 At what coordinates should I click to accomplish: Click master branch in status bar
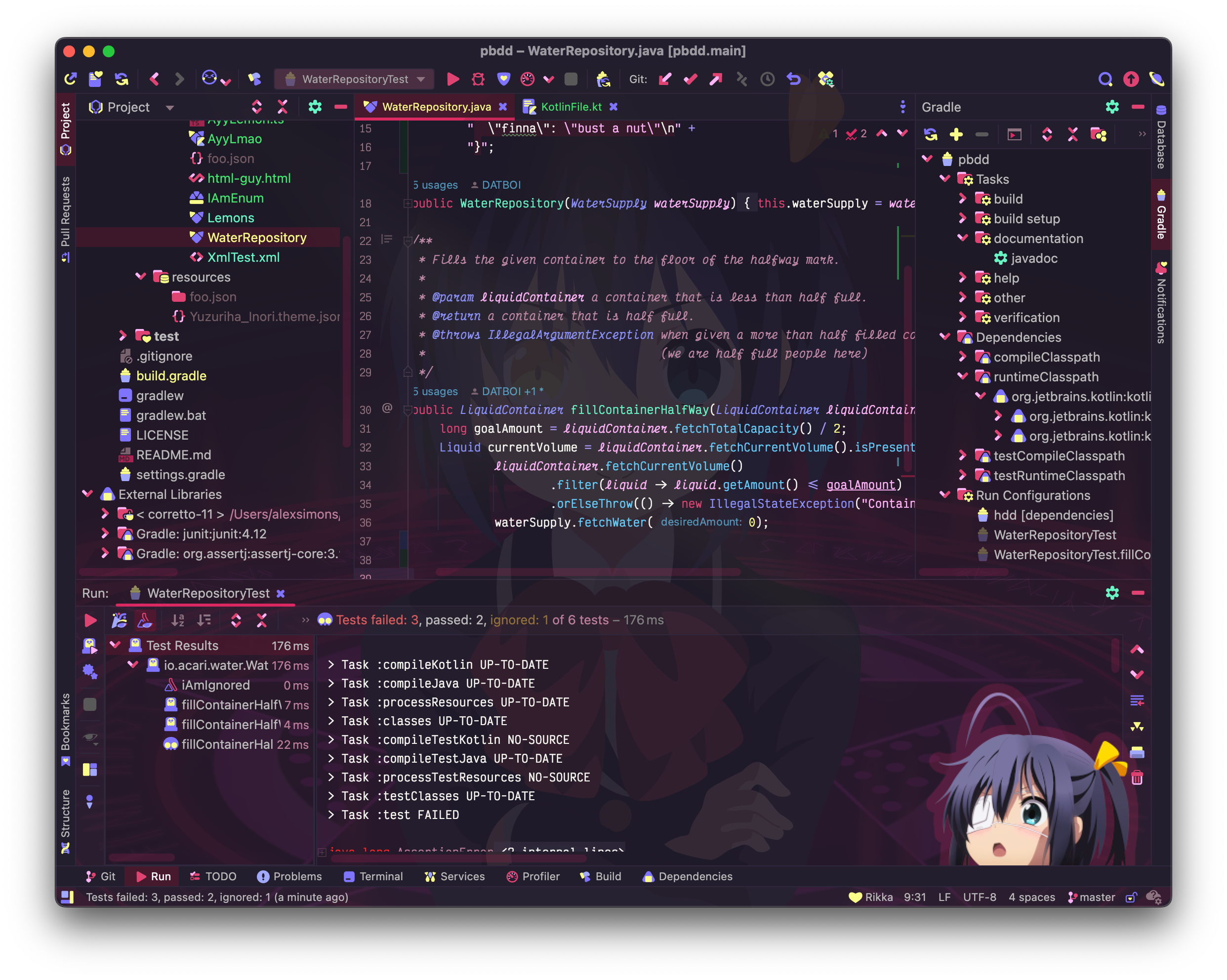tap(1092, 897)
